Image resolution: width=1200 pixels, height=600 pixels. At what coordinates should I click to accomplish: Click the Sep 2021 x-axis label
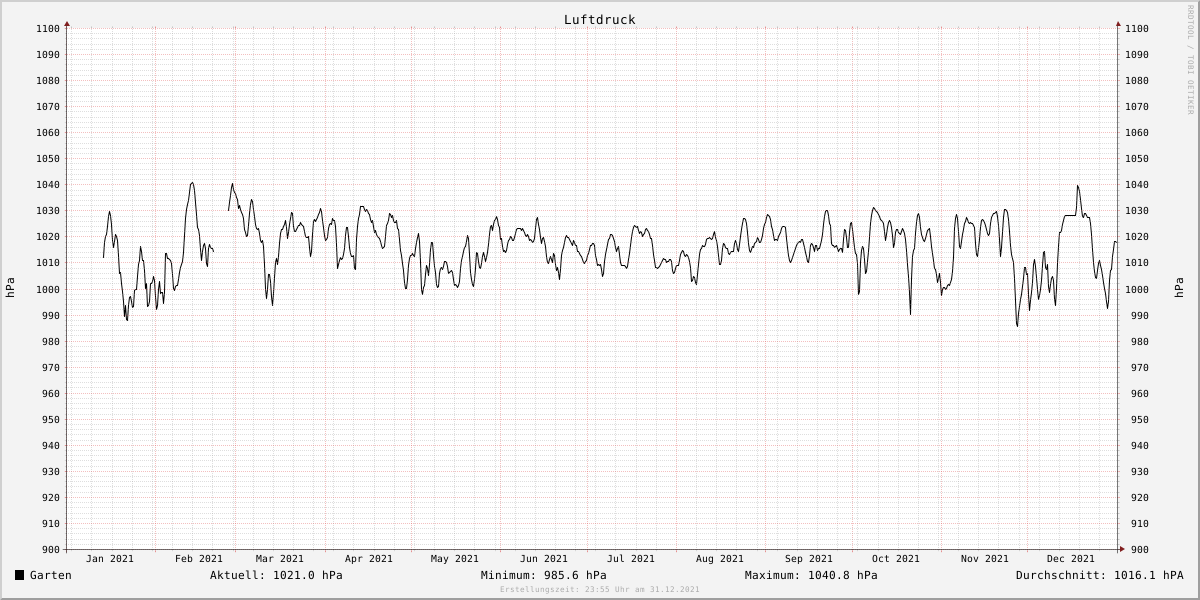[809, 559]
